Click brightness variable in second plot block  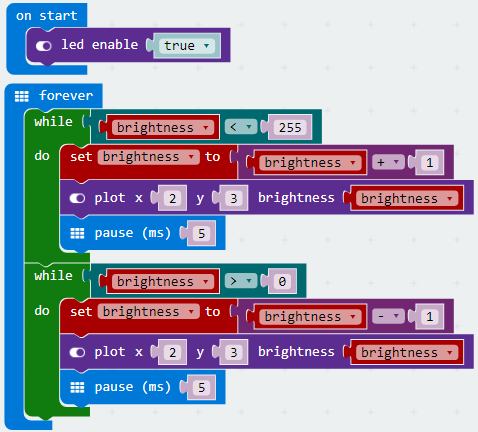(x=407, y=352)
